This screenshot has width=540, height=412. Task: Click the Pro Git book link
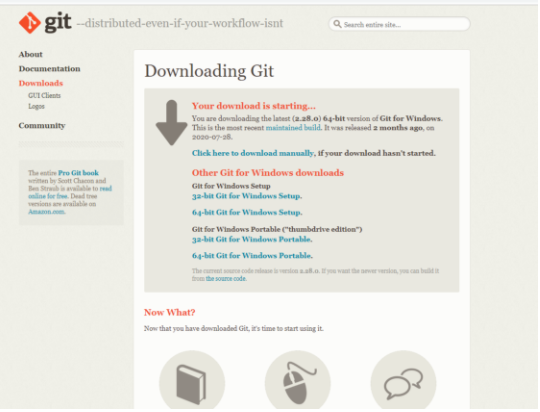(79, 173)
